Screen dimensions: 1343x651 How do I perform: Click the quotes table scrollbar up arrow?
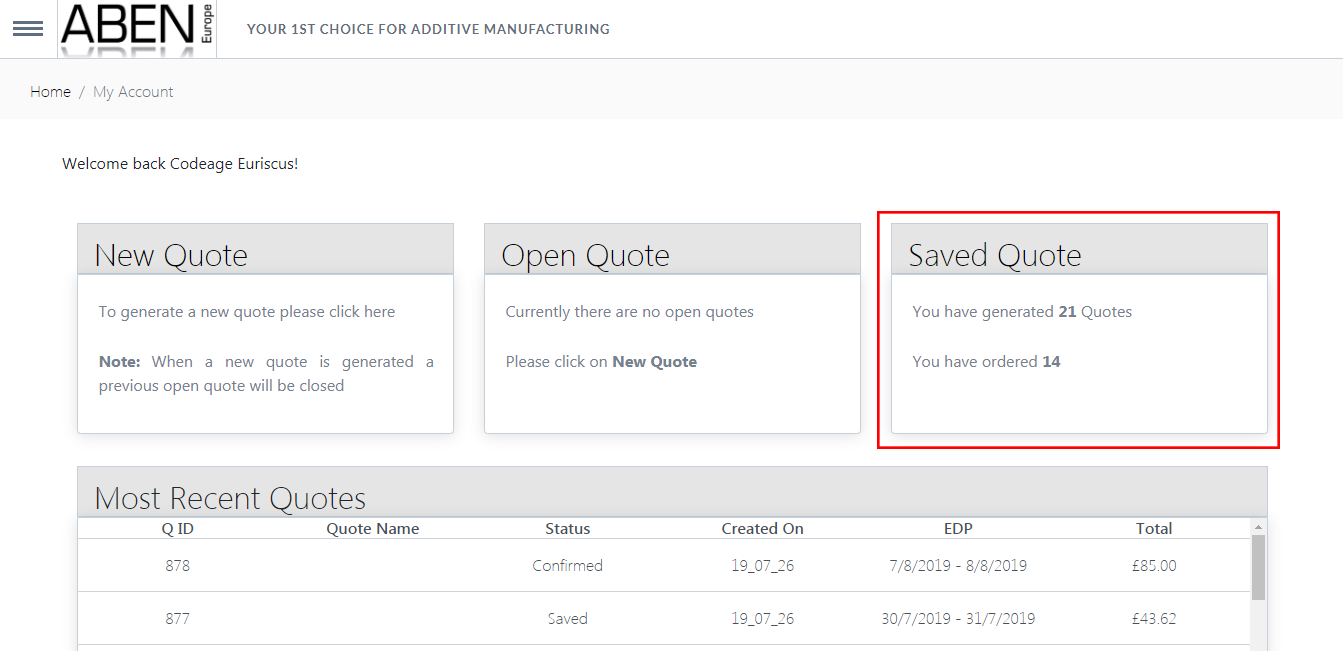1258,527
